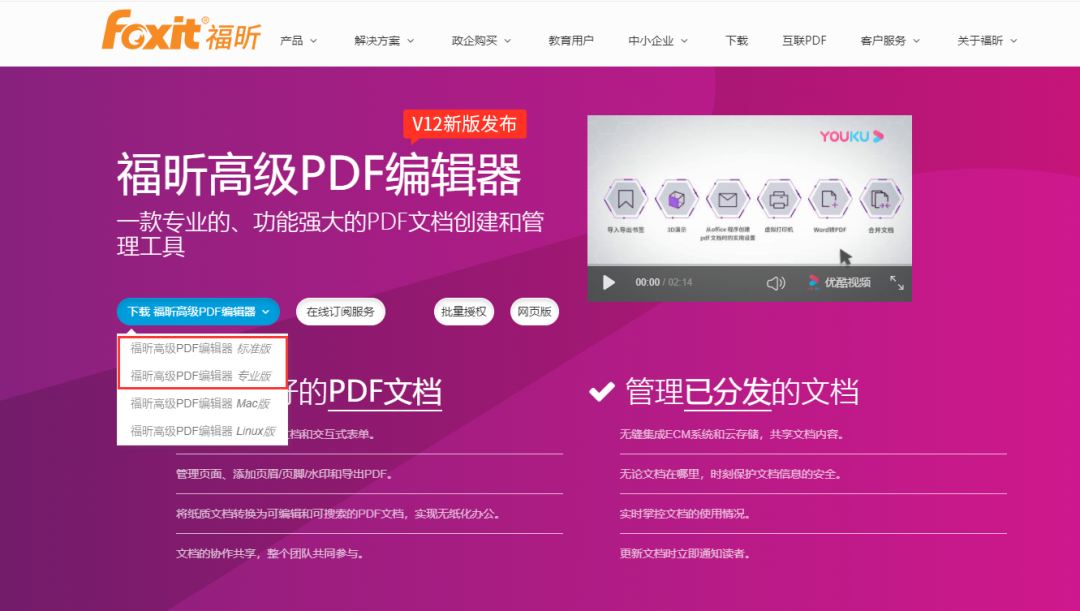Click the 福昕高级PDF编辑器 headline
Image resolution: width=1080 pixels, height=611 pixels.
tap(319, 175)
